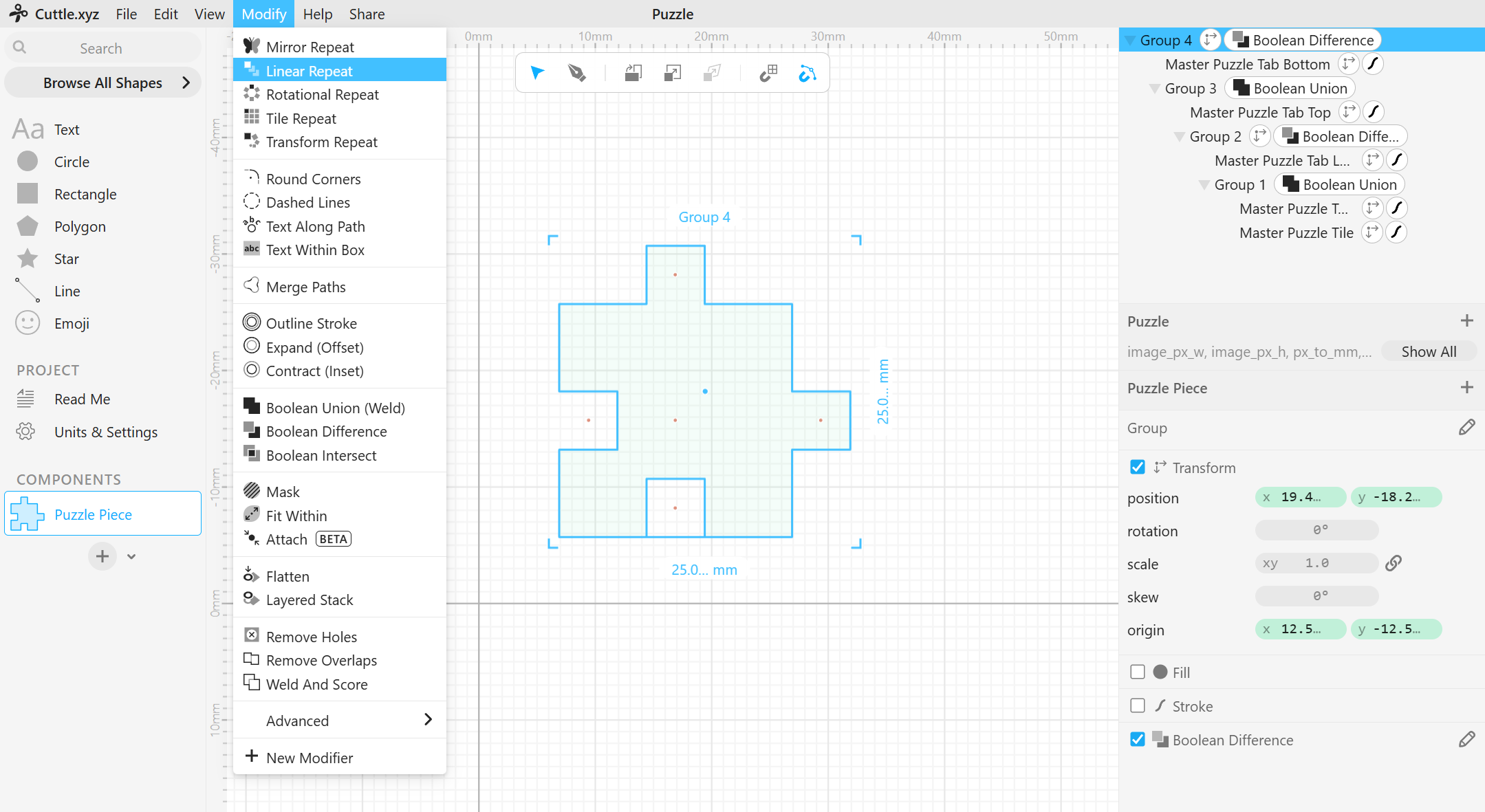Image resolution: width=1485 pixels, height=812 pixels.
Task: Open the Edit menu
Action: (166, 14)
